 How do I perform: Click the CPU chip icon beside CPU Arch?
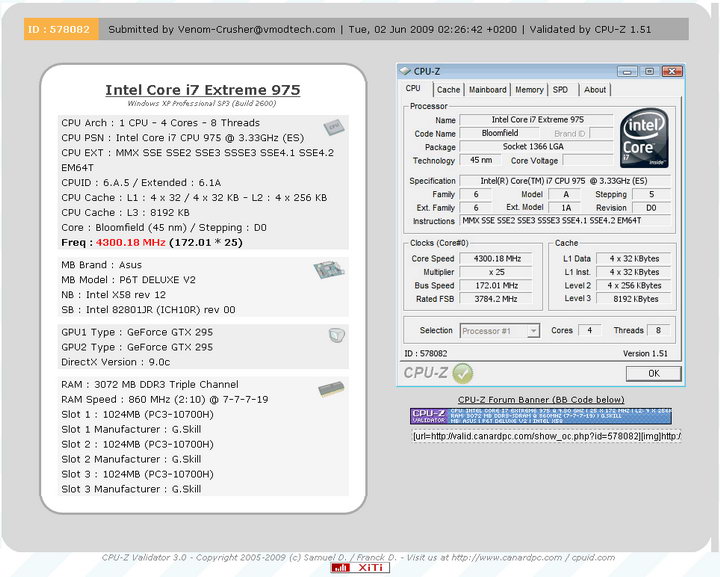tap(334, 127)
